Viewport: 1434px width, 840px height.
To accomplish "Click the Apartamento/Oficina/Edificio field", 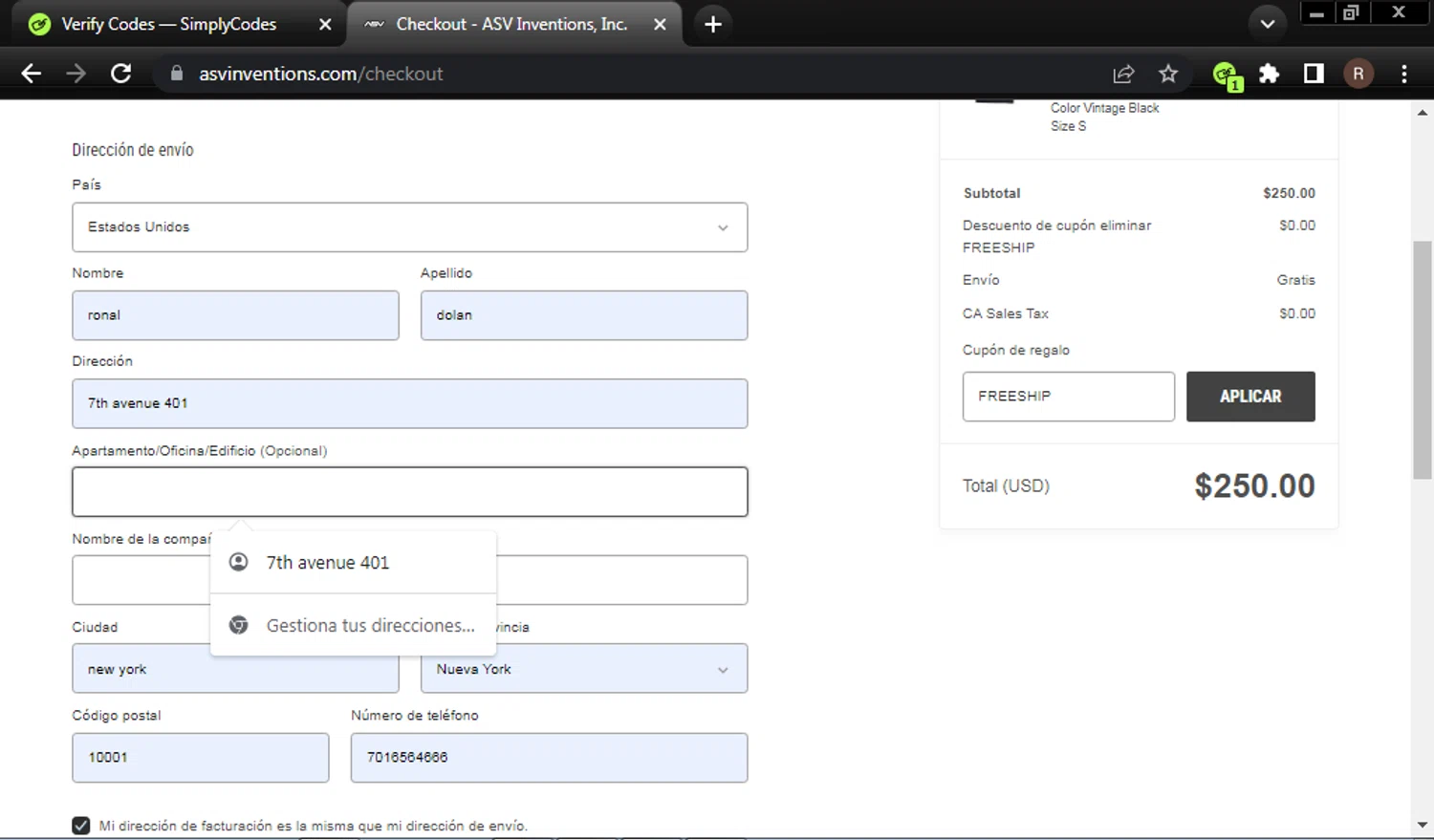I will [x=409, y=492].
